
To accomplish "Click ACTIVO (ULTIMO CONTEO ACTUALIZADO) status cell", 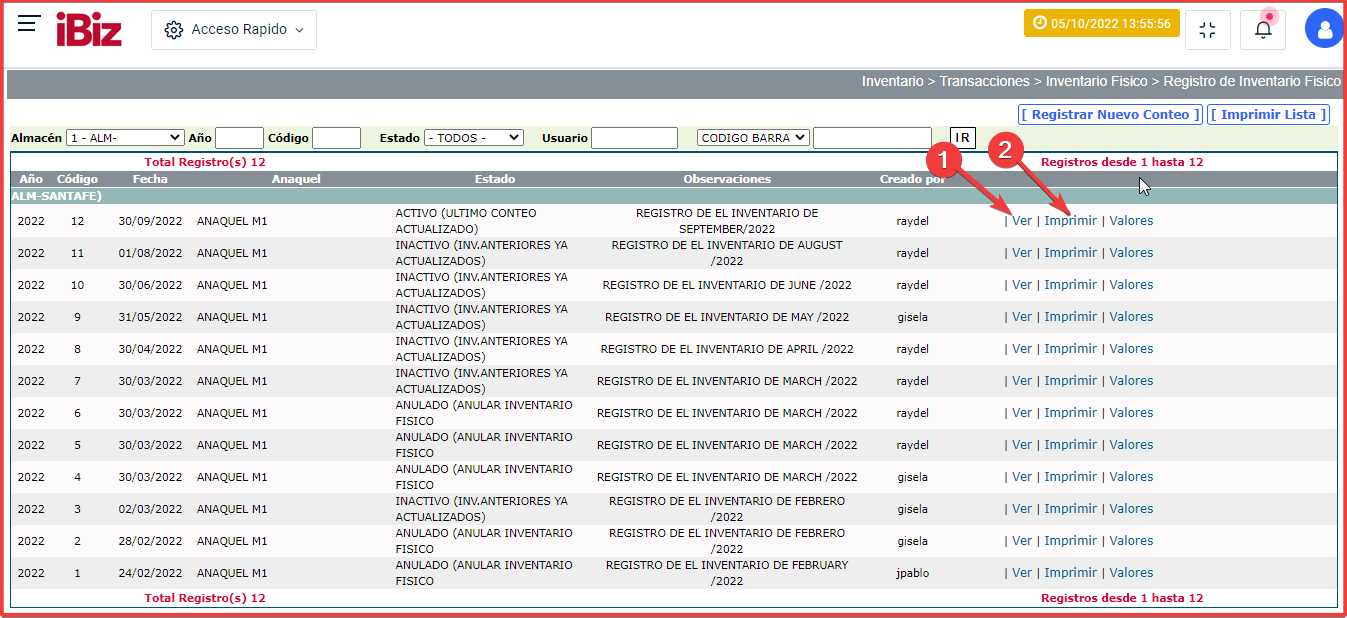I will point(466,221).
